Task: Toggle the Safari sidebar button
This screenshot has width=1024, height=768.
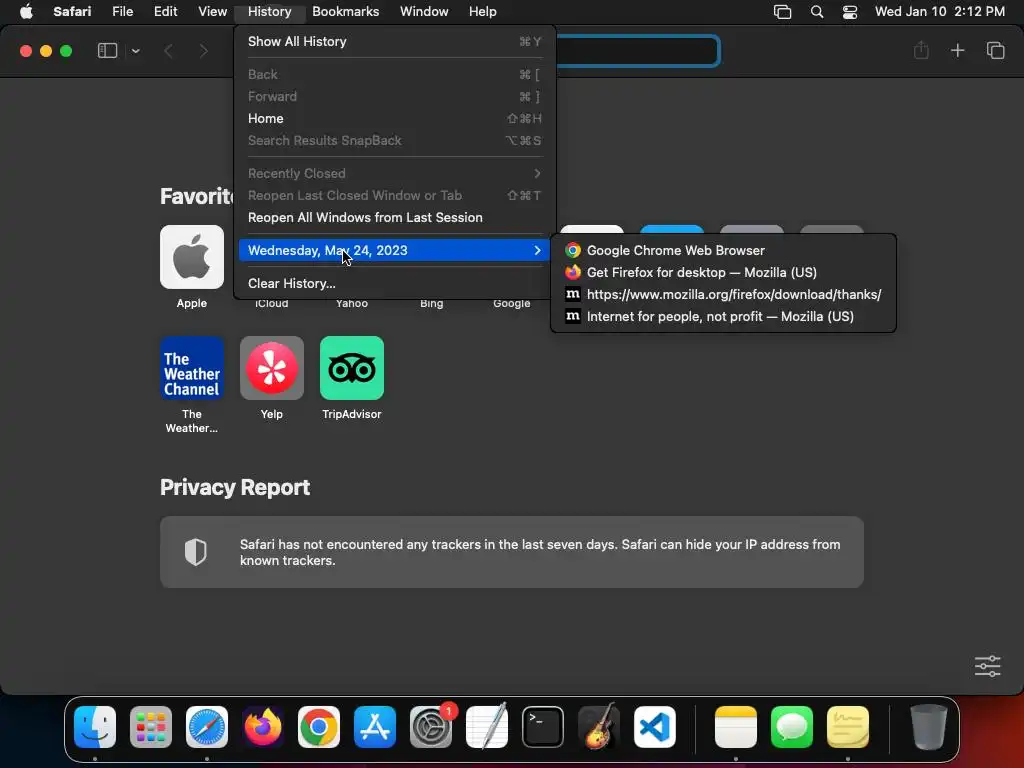Action: [107, 51]
